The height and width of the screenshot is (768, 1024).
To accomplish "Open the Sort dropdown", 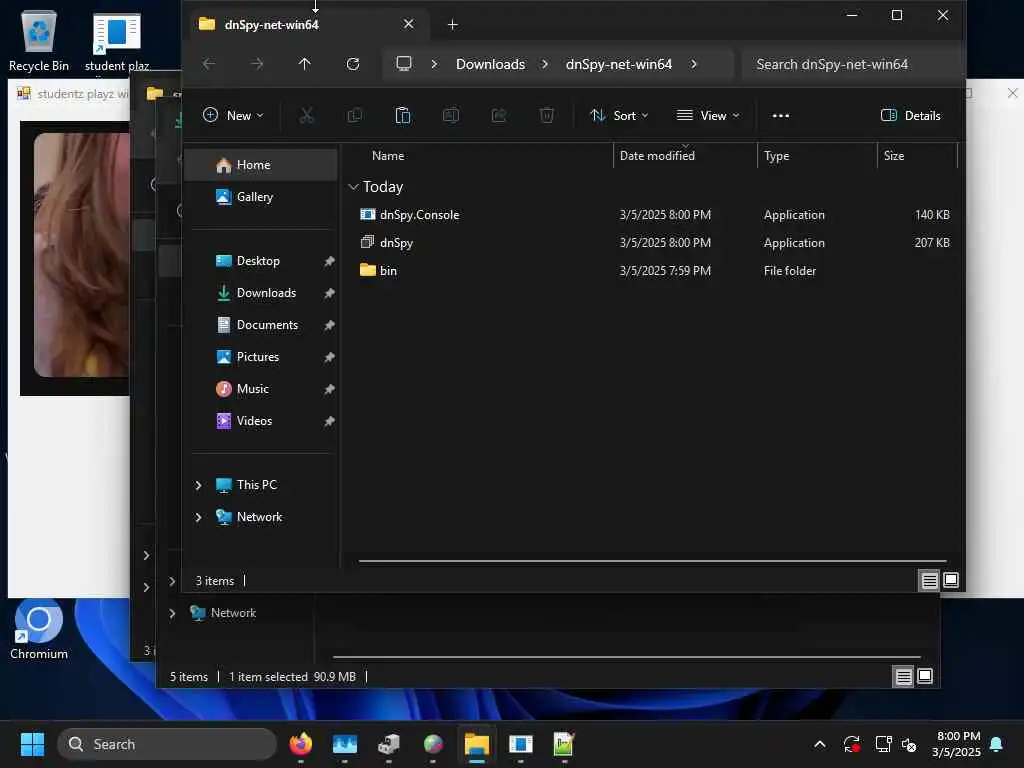I will tap(619, 116).
